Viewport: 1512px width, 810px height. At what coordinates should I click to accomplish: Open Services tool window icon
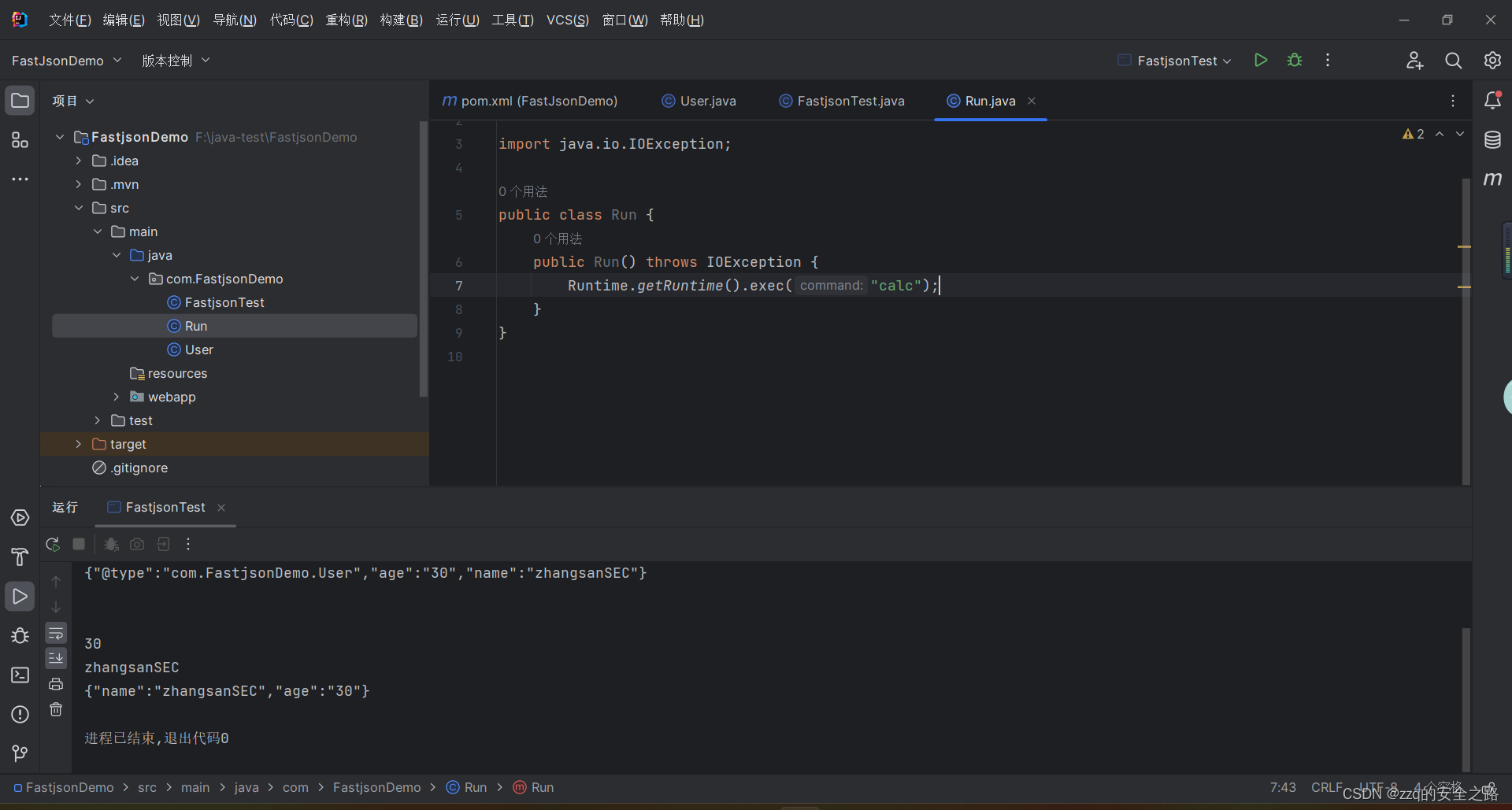[x=20, y=517]
